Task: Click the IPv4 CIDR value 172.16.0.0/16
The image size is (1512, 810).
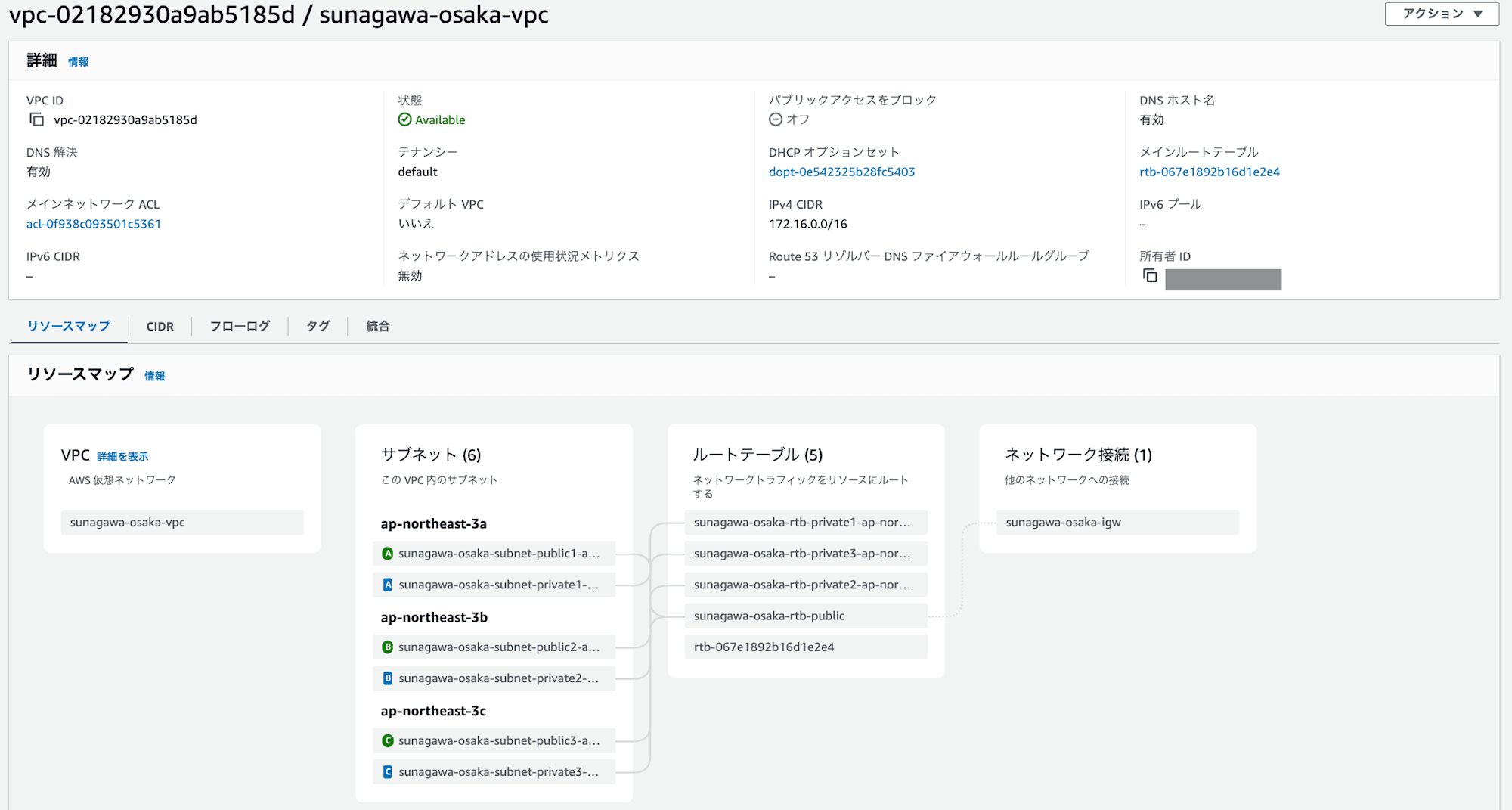Action: [808, 224]
